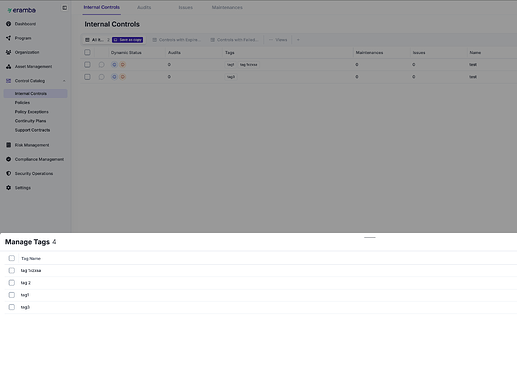Click the Maintenances column header

(369, 53)
